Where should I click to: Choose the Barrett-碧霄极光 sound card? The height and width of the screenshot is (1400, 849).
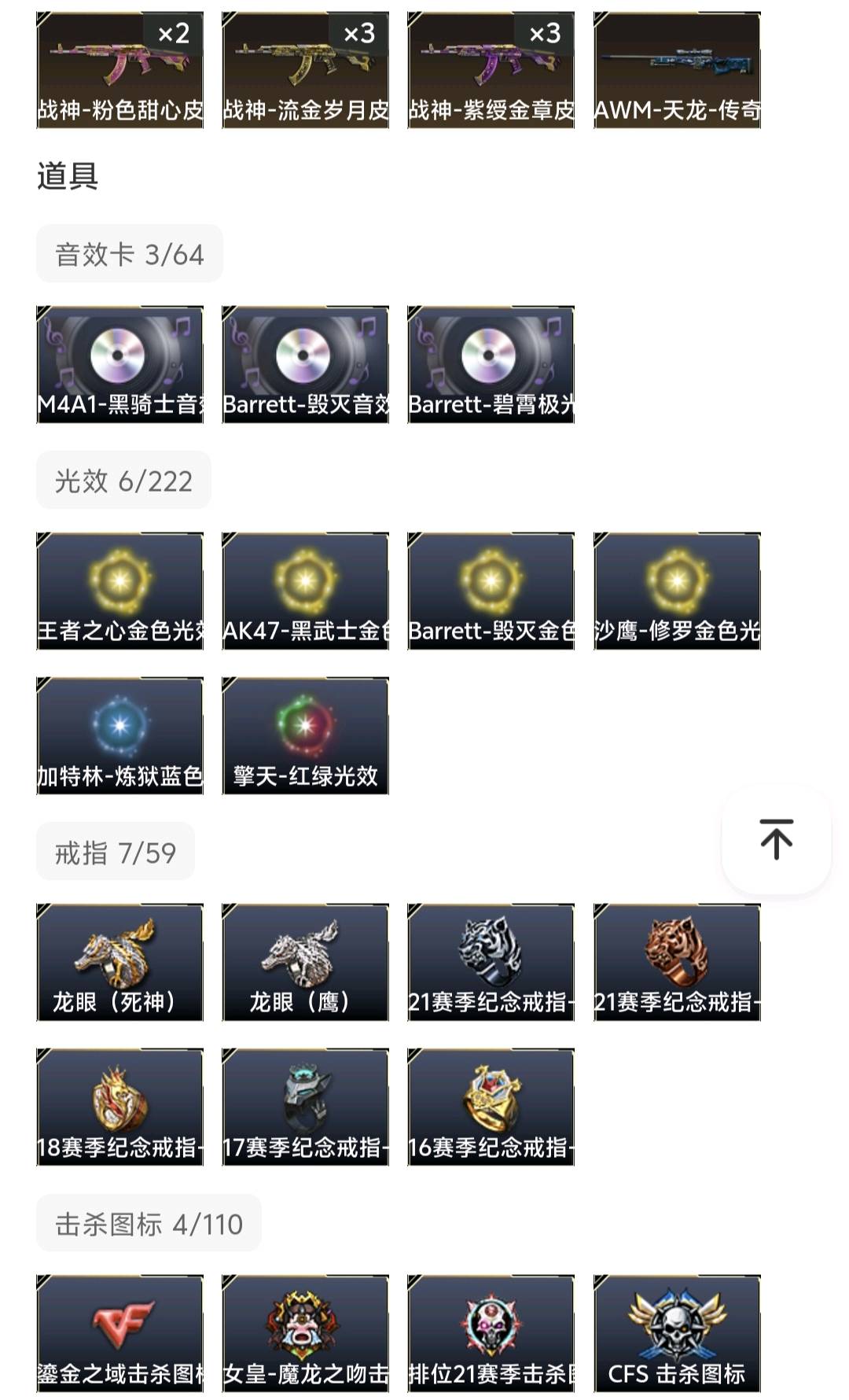[x=491, y=365]
